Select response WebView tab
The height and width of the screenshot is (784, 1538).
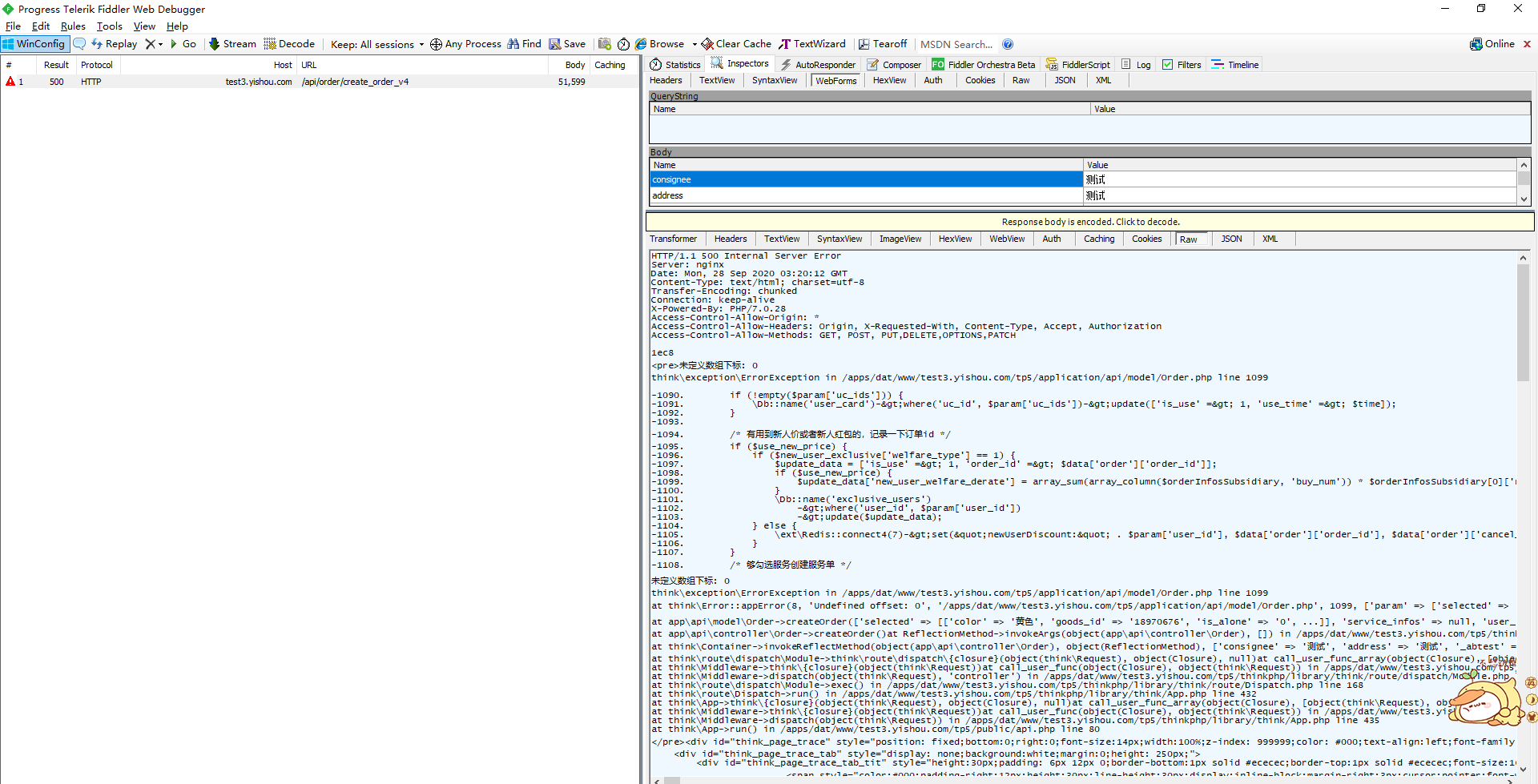click(1007, 239)
